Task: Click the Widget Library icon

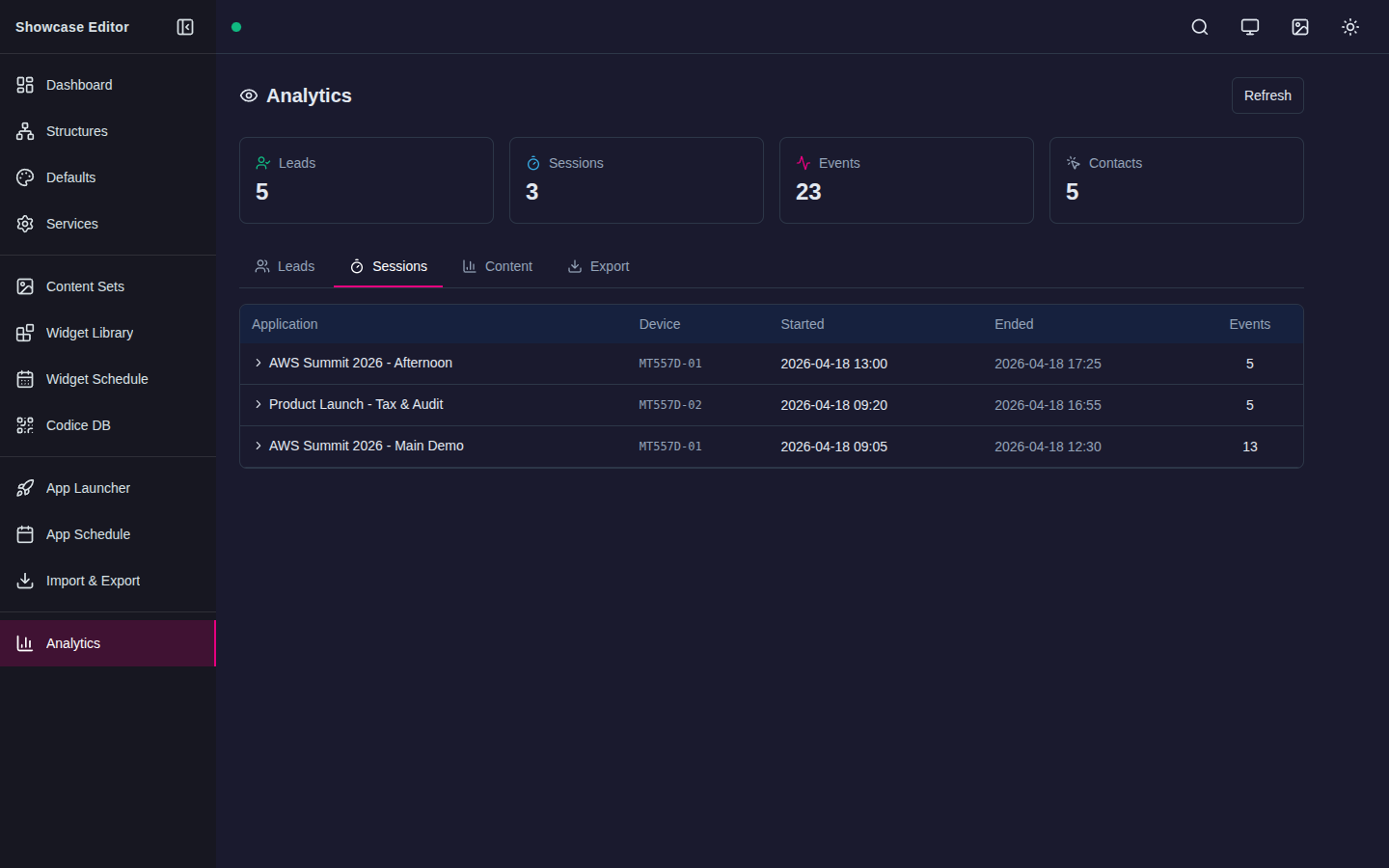Action: (x=25, y=333)
